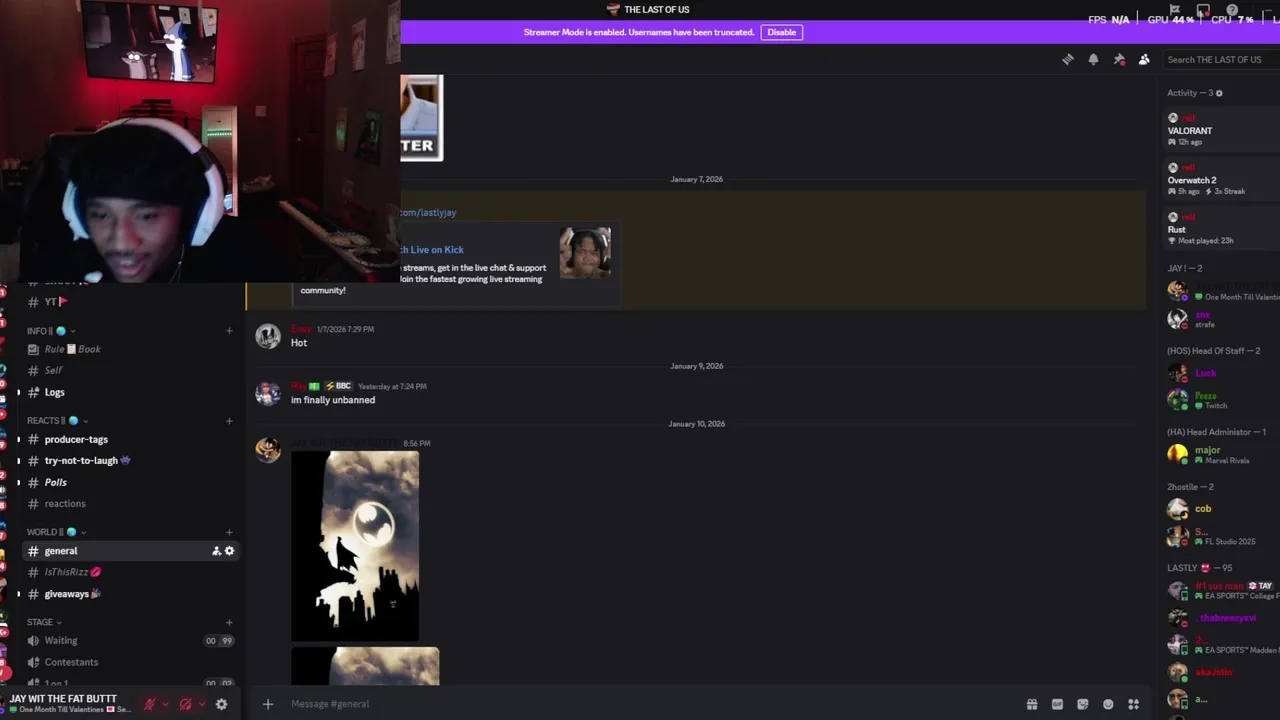The height and width of the screenshot is (720, 1280).
Task: View member Luck's profile
Action: click(x=1205, y=373)
